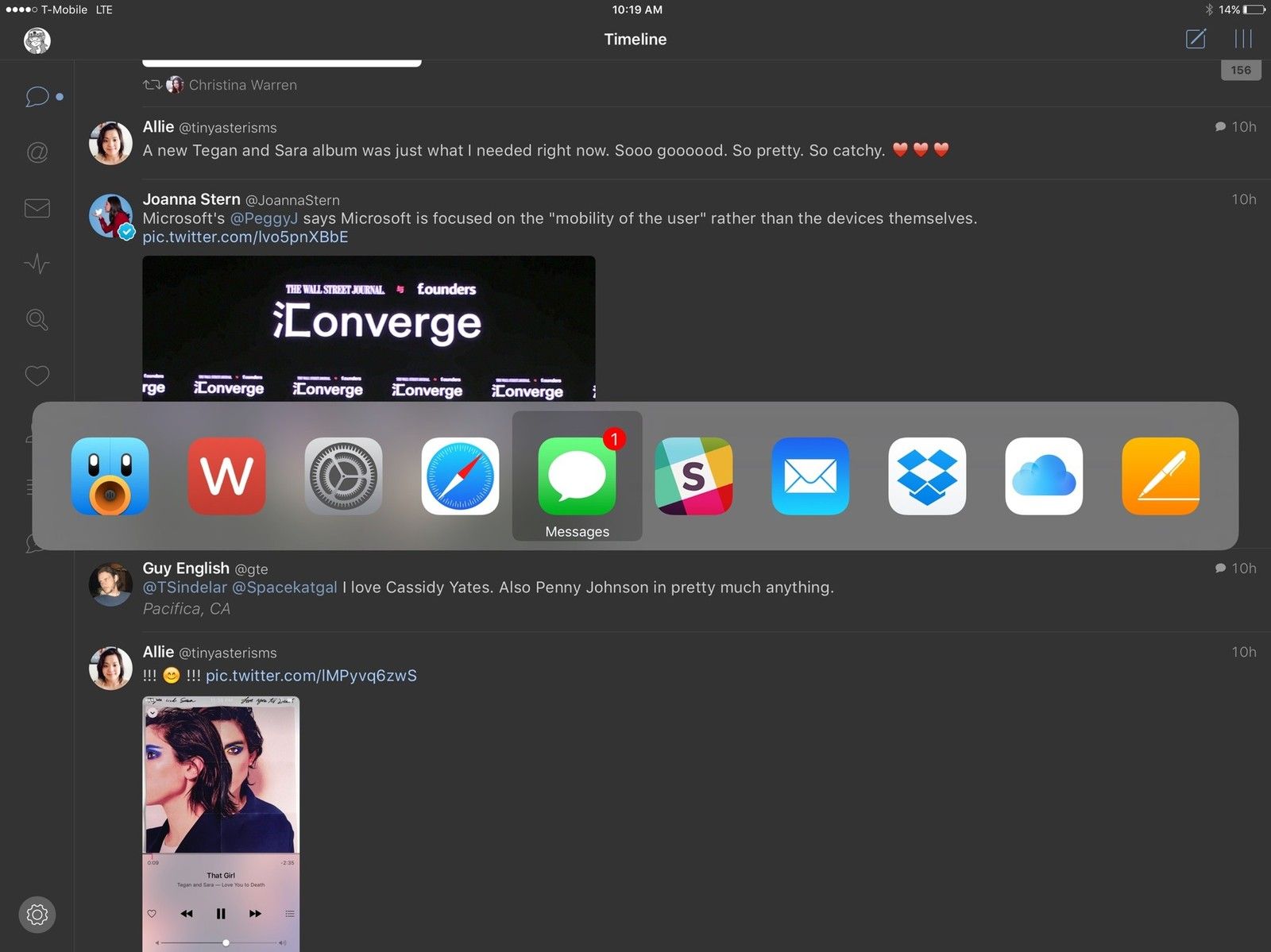Screen dimensions: 1271x952
Task: Select the Pacifica, CA location text
Action: click(187, 609)
